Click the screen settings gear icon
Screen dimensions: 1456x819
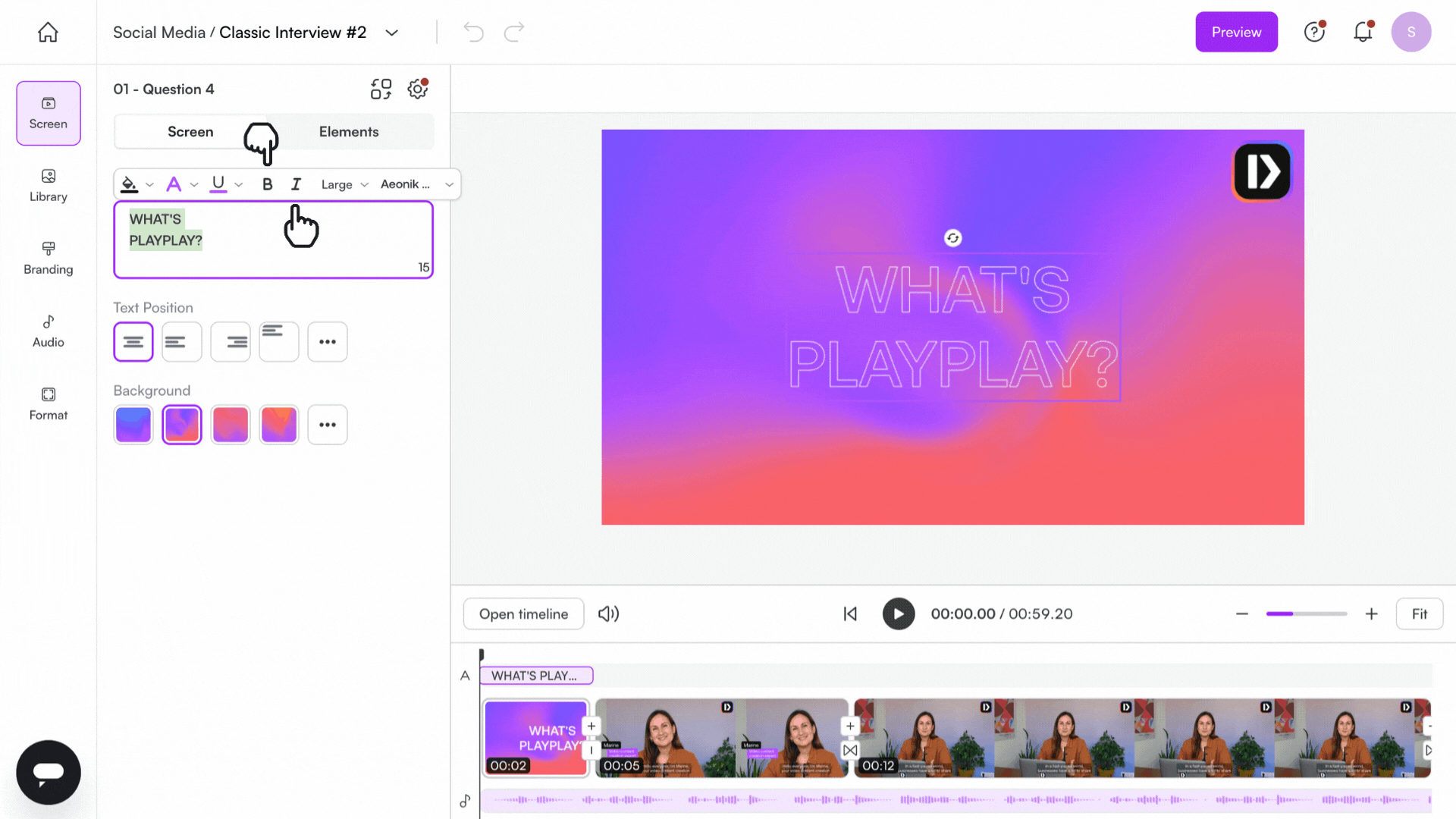[417, 89]
